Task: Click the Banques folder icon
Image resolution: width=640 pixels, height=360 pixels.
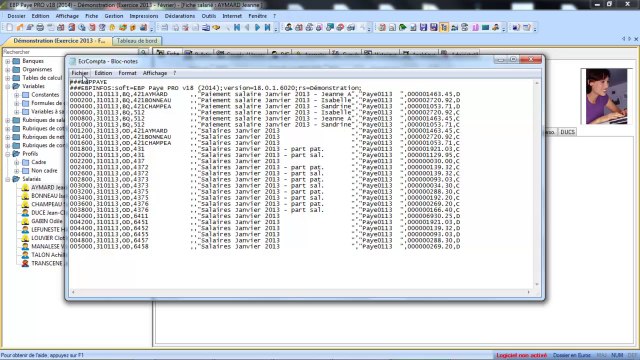Action: click(16, 61)
